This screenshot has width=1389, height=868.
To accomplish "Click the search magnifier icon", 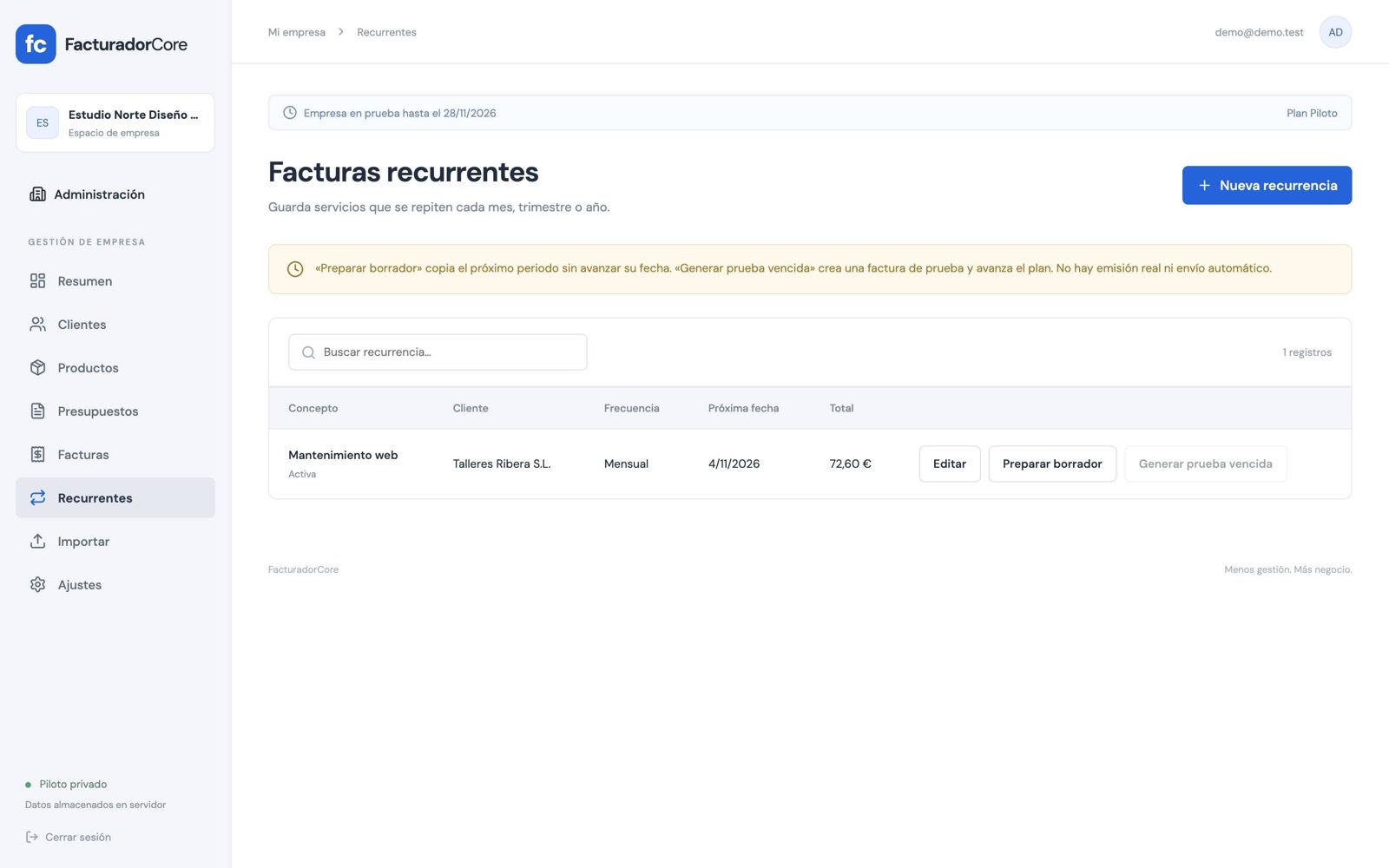I will 308,352.
